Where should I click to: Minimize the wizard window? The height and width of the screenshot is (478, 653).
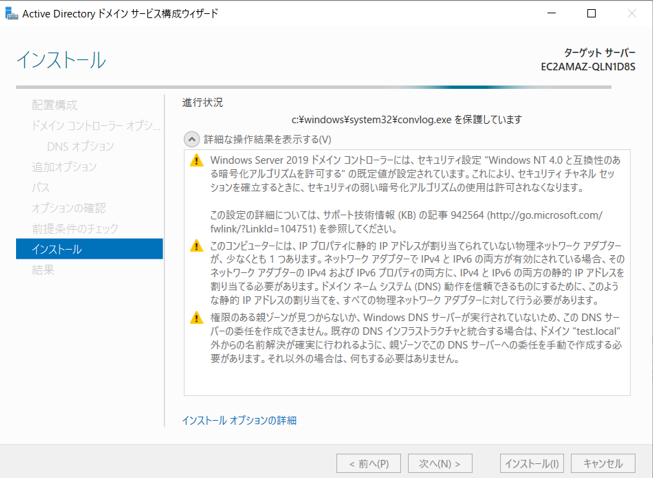(552, 13)
